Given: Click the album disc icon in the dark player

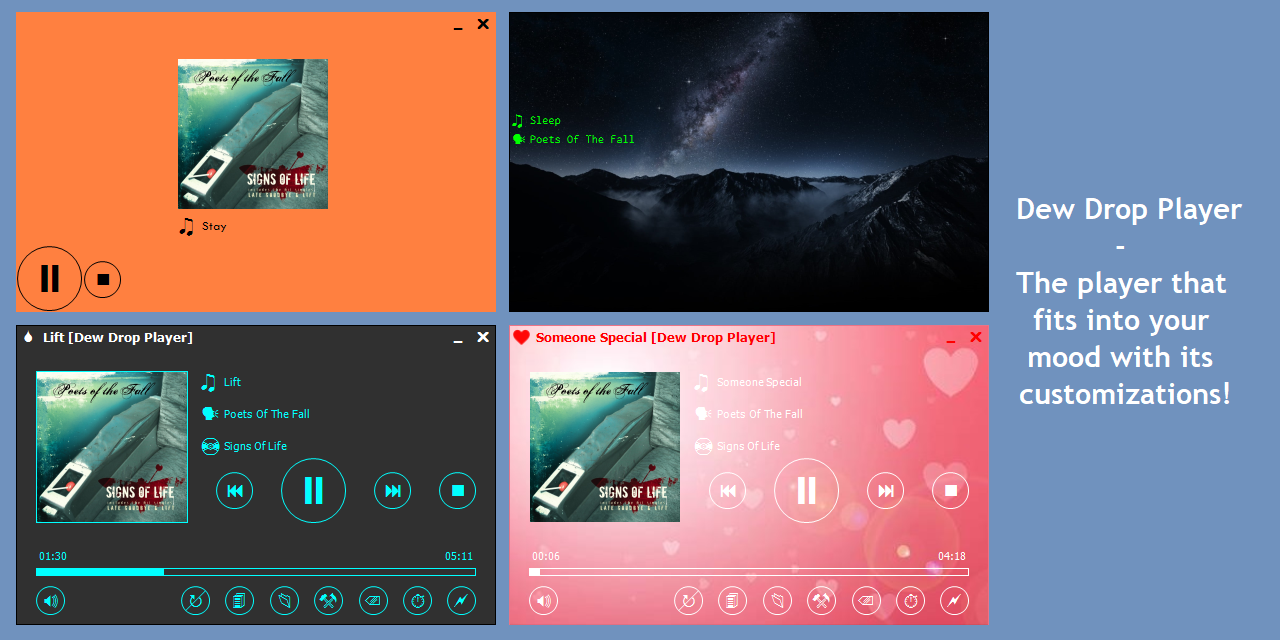Looking at the screenshot, I should tap(210, 446).
